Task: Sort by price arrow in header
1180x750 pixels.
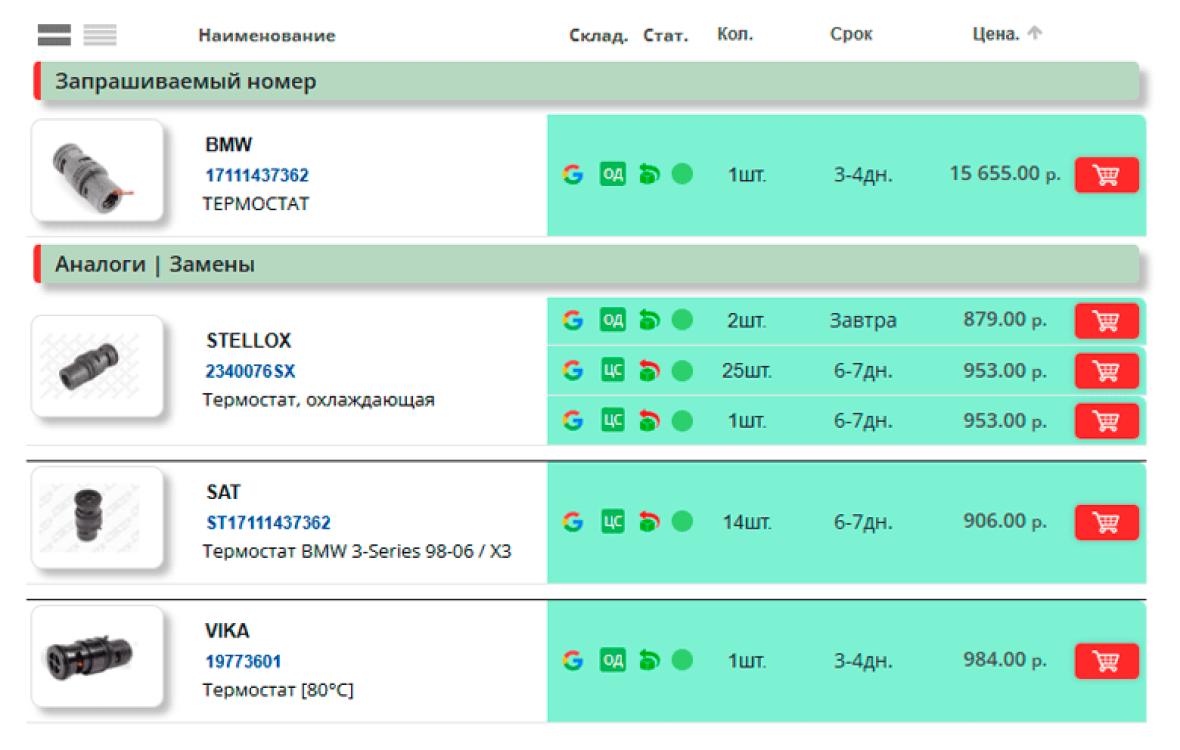Action: (x=1035, y=32)
